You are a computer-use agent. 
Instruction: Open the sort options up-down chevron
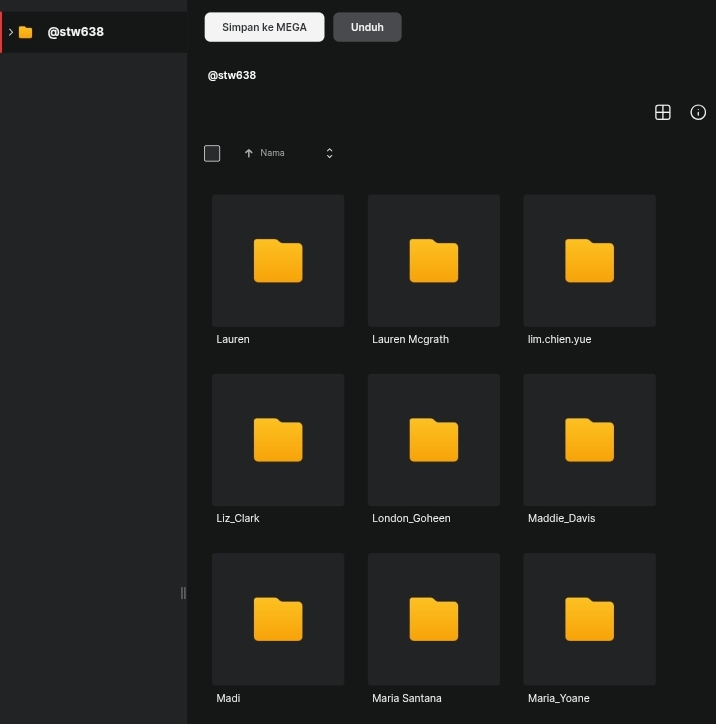pos(329,153)
